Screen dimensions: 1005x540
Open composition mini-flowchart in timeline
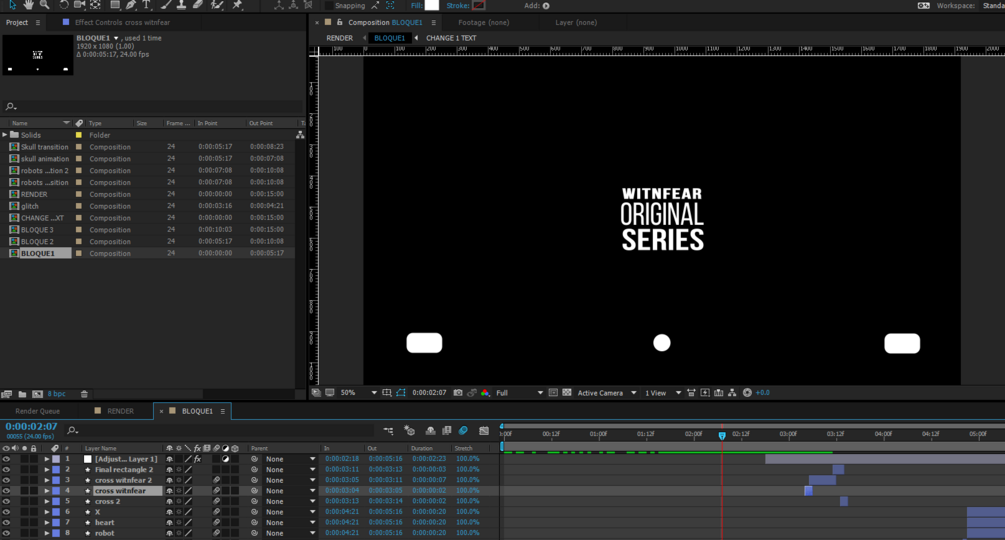[x=388, y=430]
